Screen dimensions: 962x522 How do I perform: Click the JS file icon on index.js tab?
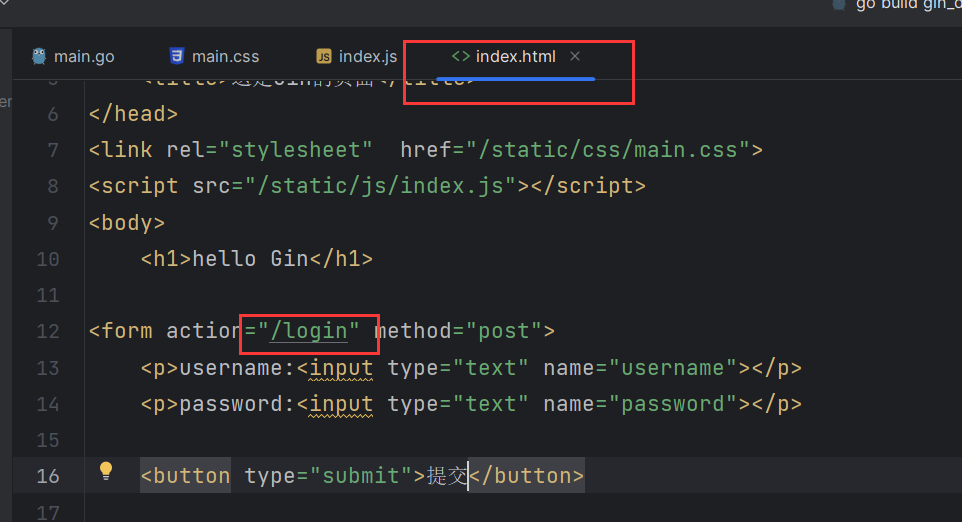(x=323, y=56)
